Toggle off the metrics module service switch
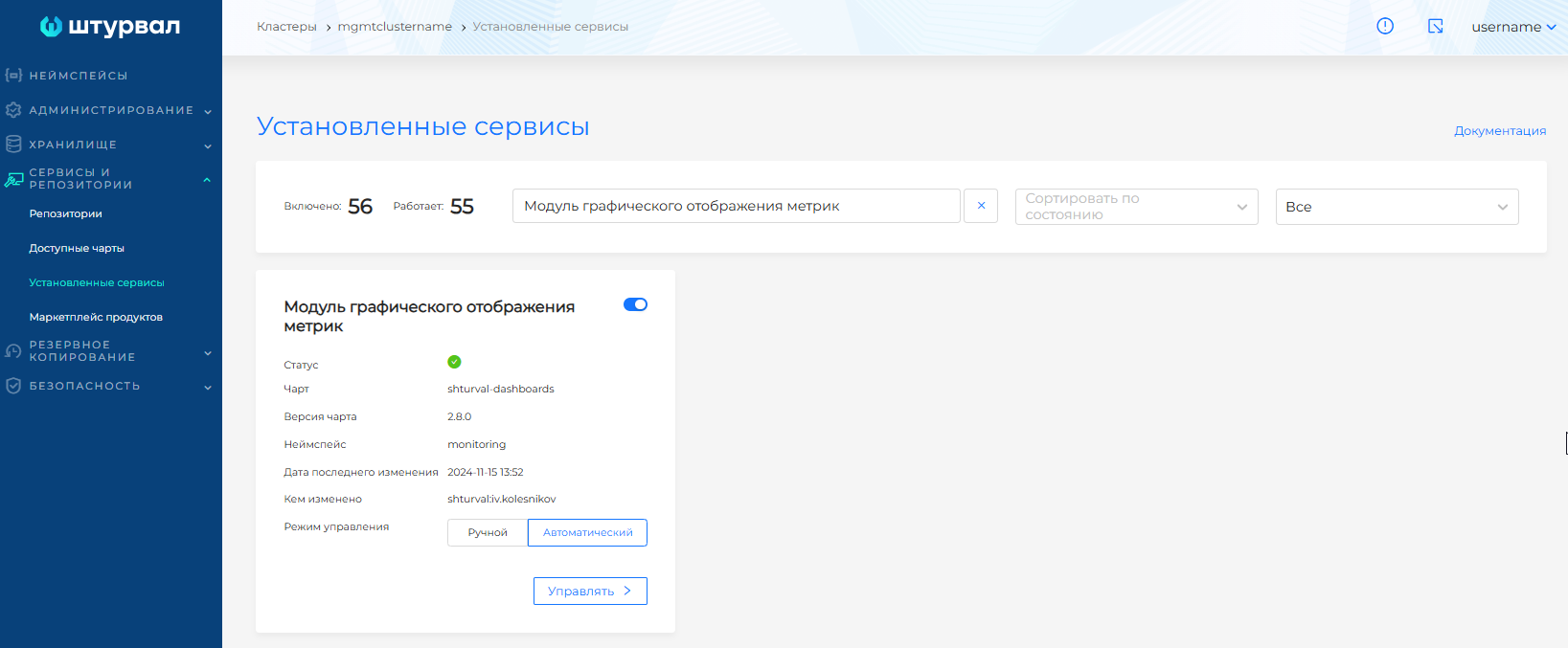1568x648 pixels. [x=635, y=304]
